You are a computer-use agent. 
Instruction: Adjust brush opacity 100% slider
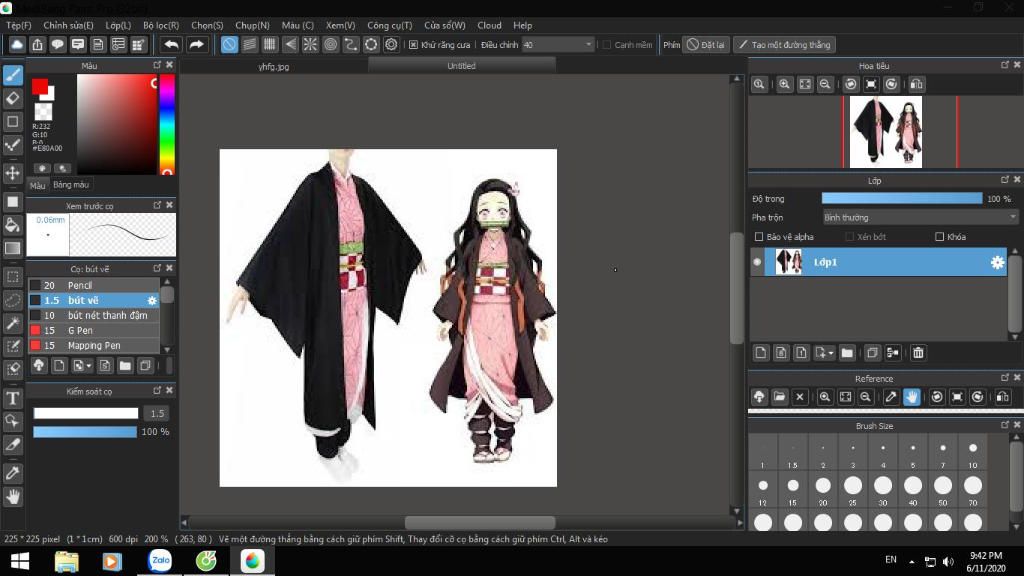pos(85,432)
